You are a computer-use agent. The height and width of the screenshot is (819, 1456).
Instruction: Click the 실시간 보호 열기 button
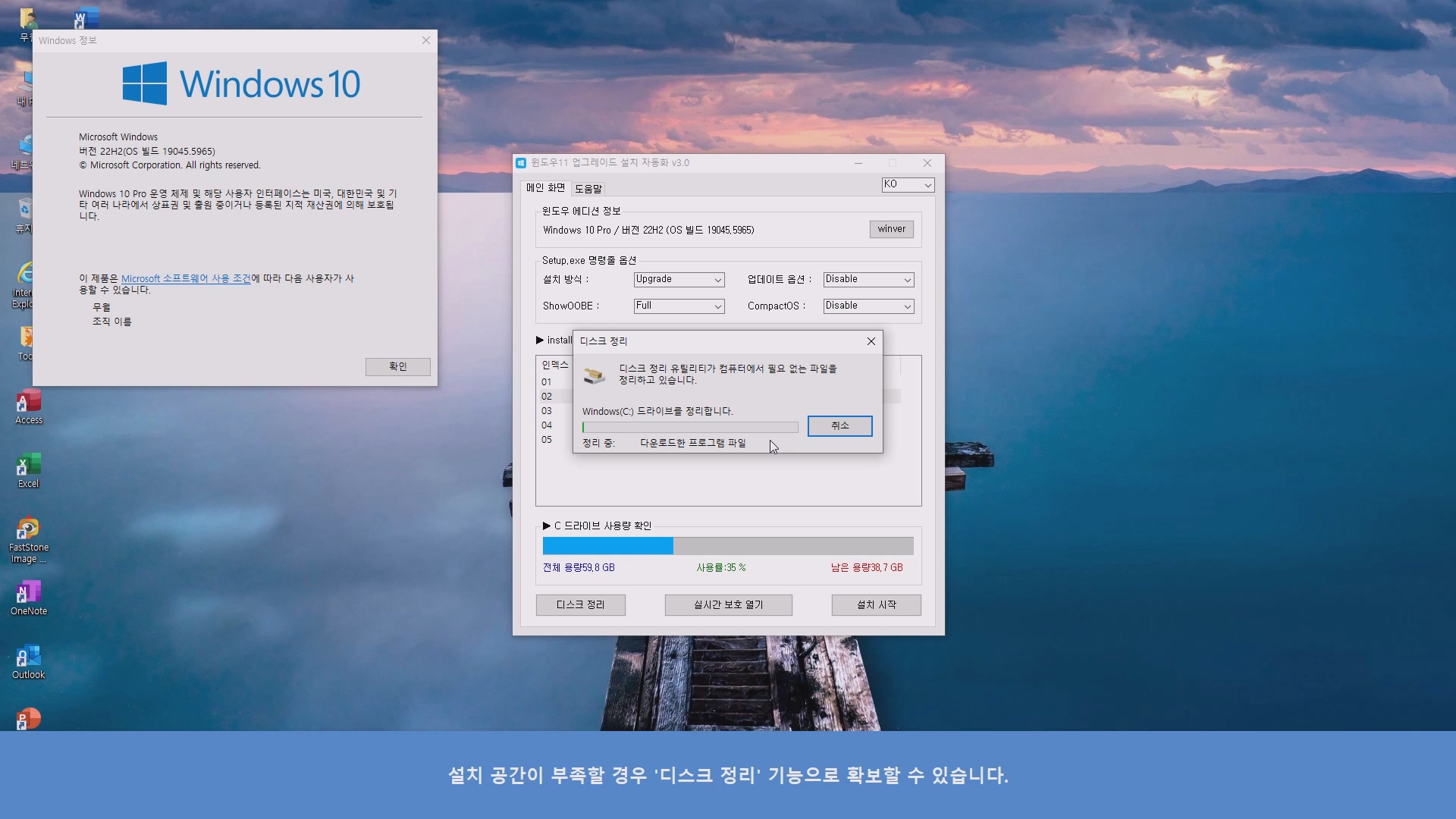pos(728,605)
